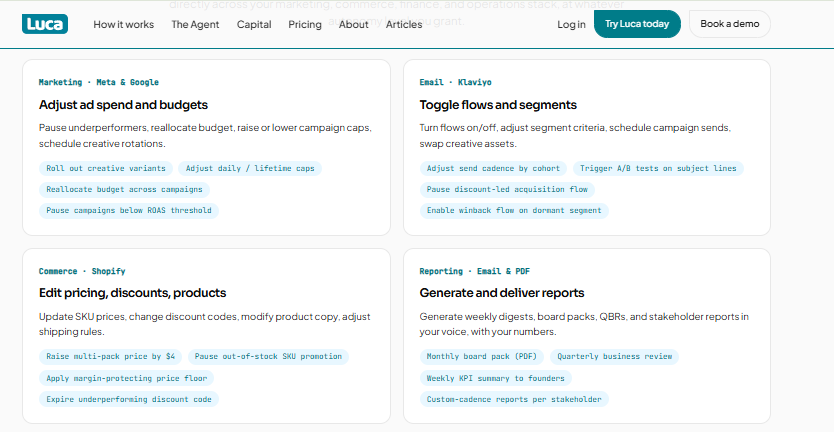Click Edit pricing, discounts, products heading
This screenshot has height=432, width=834.
(x=132, y=293)
